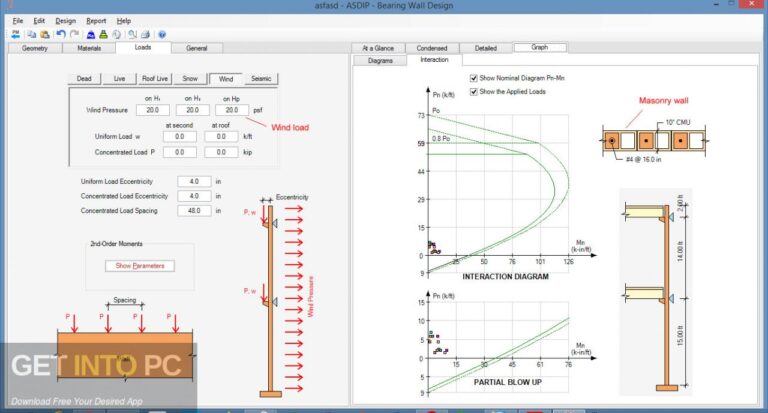This screenshot has width=768, height=413.
Task: Edit the Uniform Load Eccentricity field
Action: tap(194, 181)
